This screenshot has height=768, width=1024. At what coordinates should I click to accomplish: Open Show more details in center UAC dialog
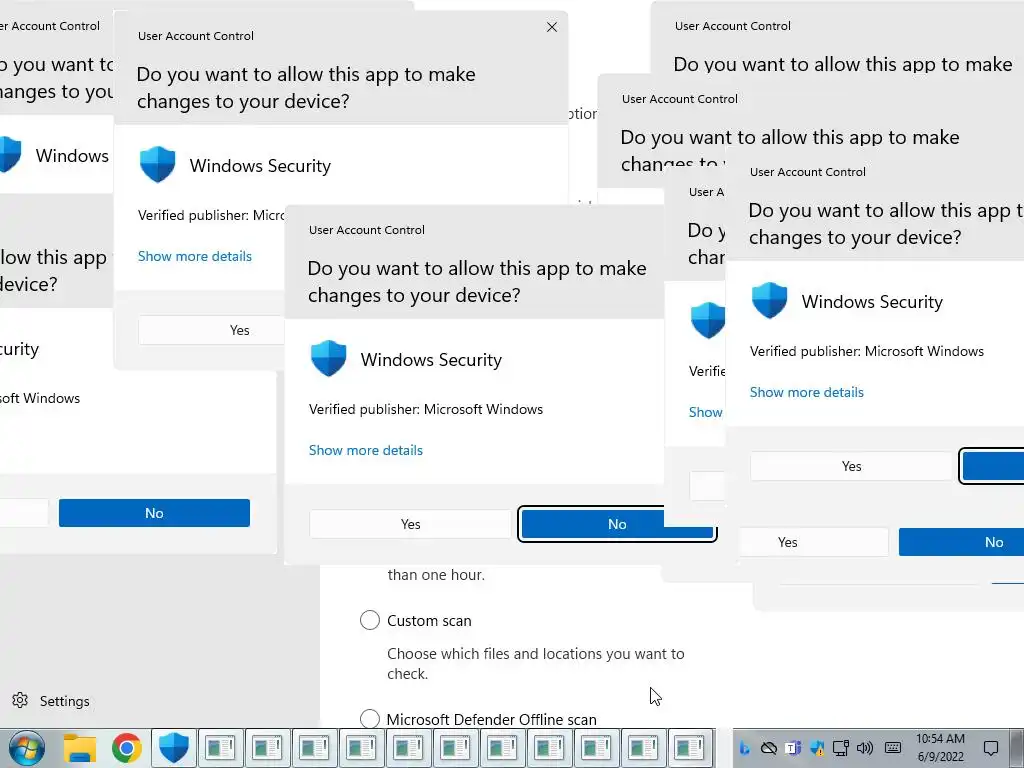(x=366, y=450)
